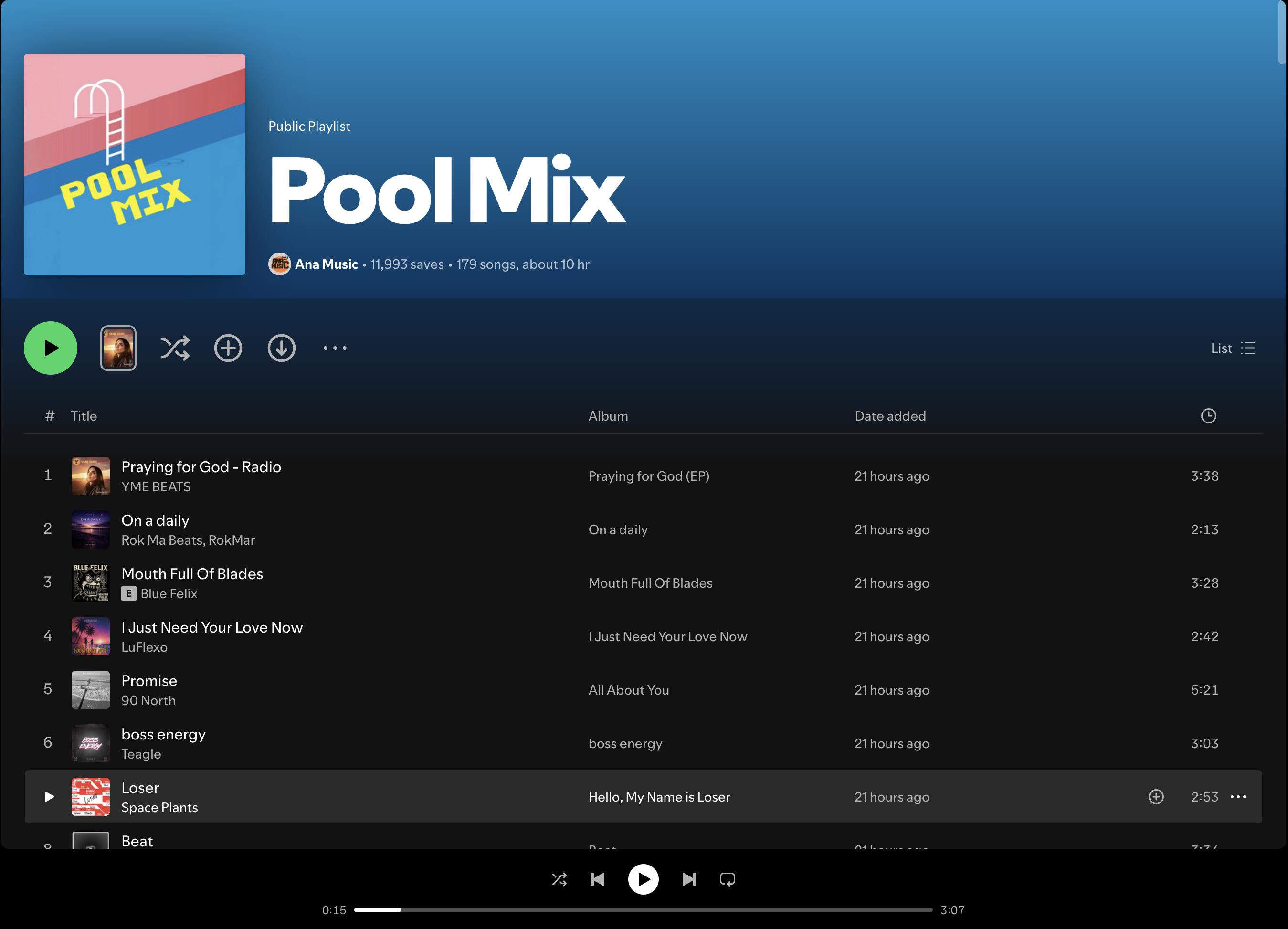Sort by the Title column header
The height and width of the screenshot is (929, 1288).
[84, 416]
